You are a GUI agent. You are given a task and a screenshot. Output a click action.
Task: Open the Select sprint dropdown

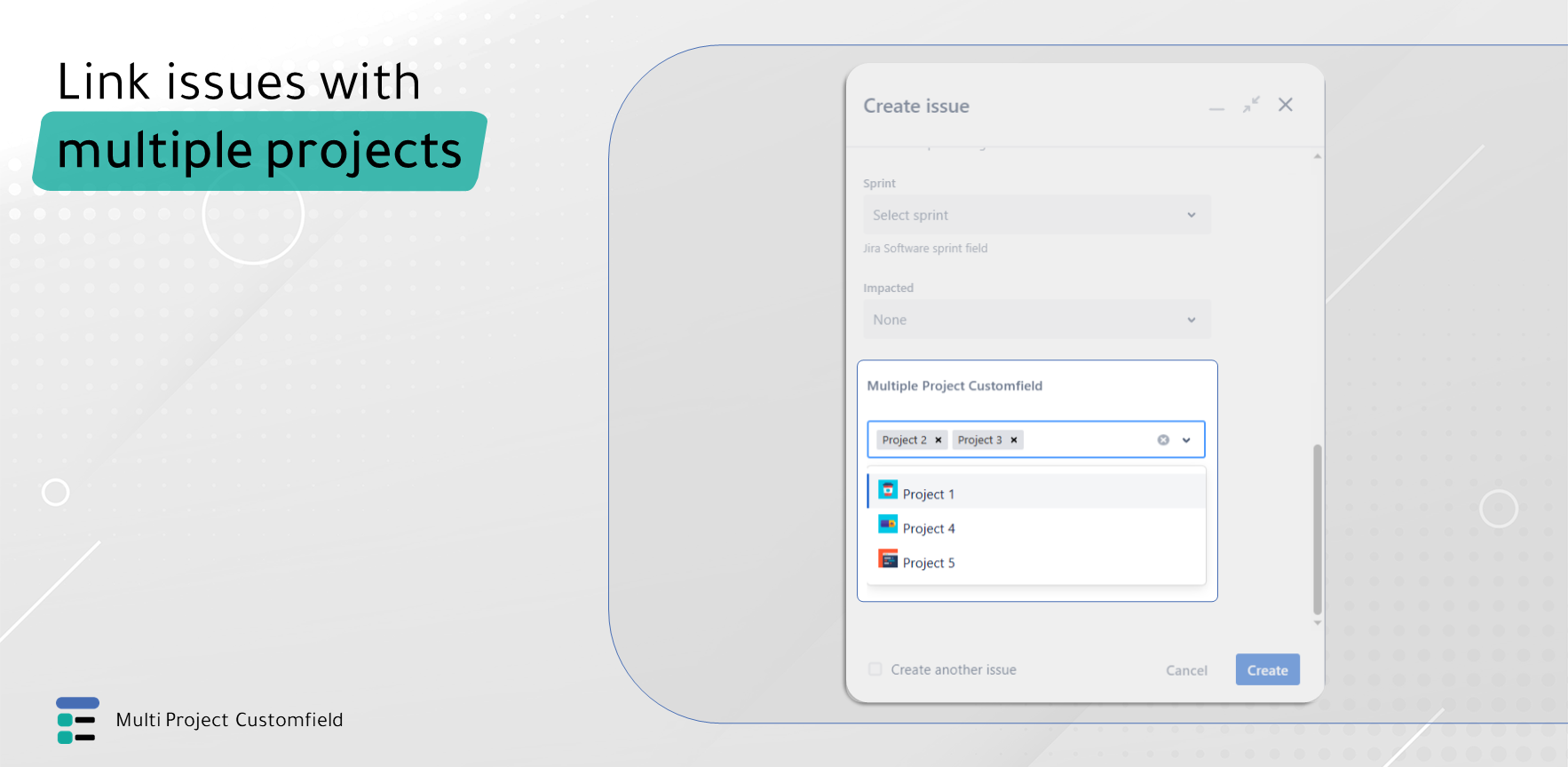(1036, 215)
